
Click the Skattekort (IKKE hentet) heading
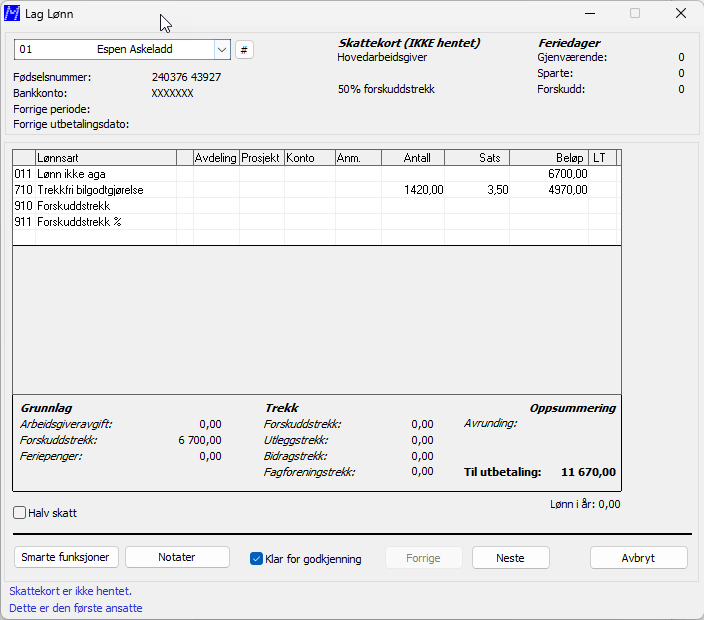pos(409,43)
